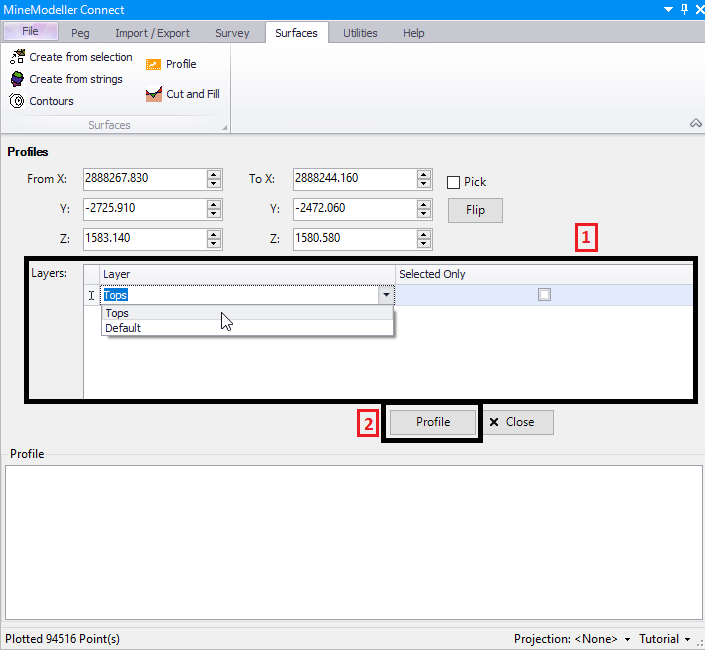Enable the Pick checkbox

pos(453,182)
